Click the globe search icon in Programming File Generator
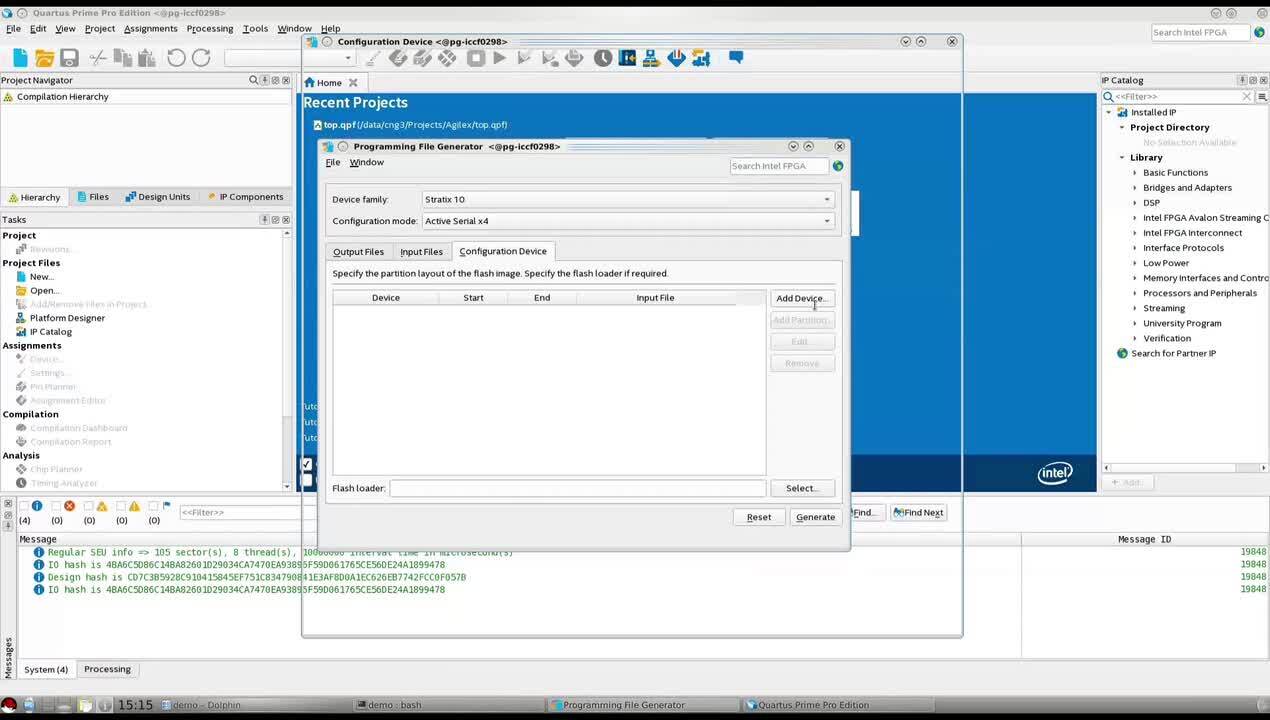Image resolution: width=1270 pixels, height=720 pixels. [x=838, y=166]
